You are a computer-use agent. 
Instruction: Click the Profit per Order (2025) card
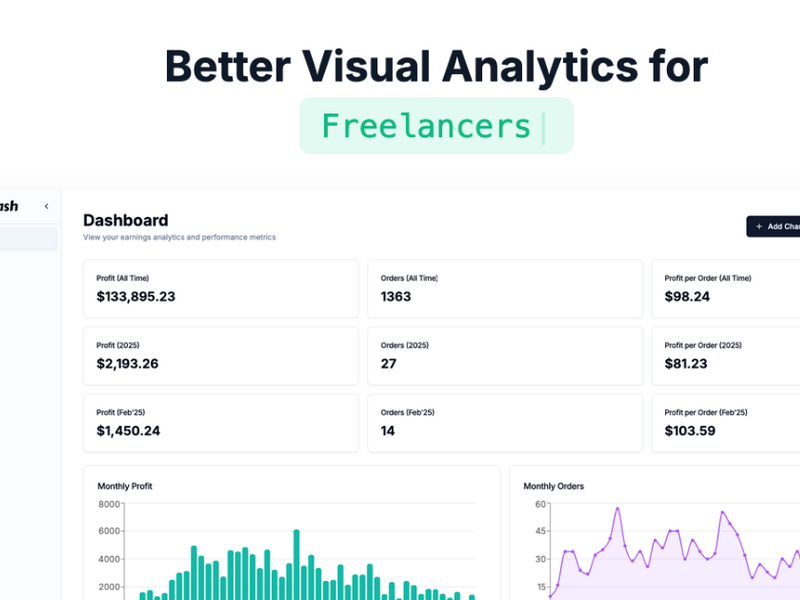725,355
